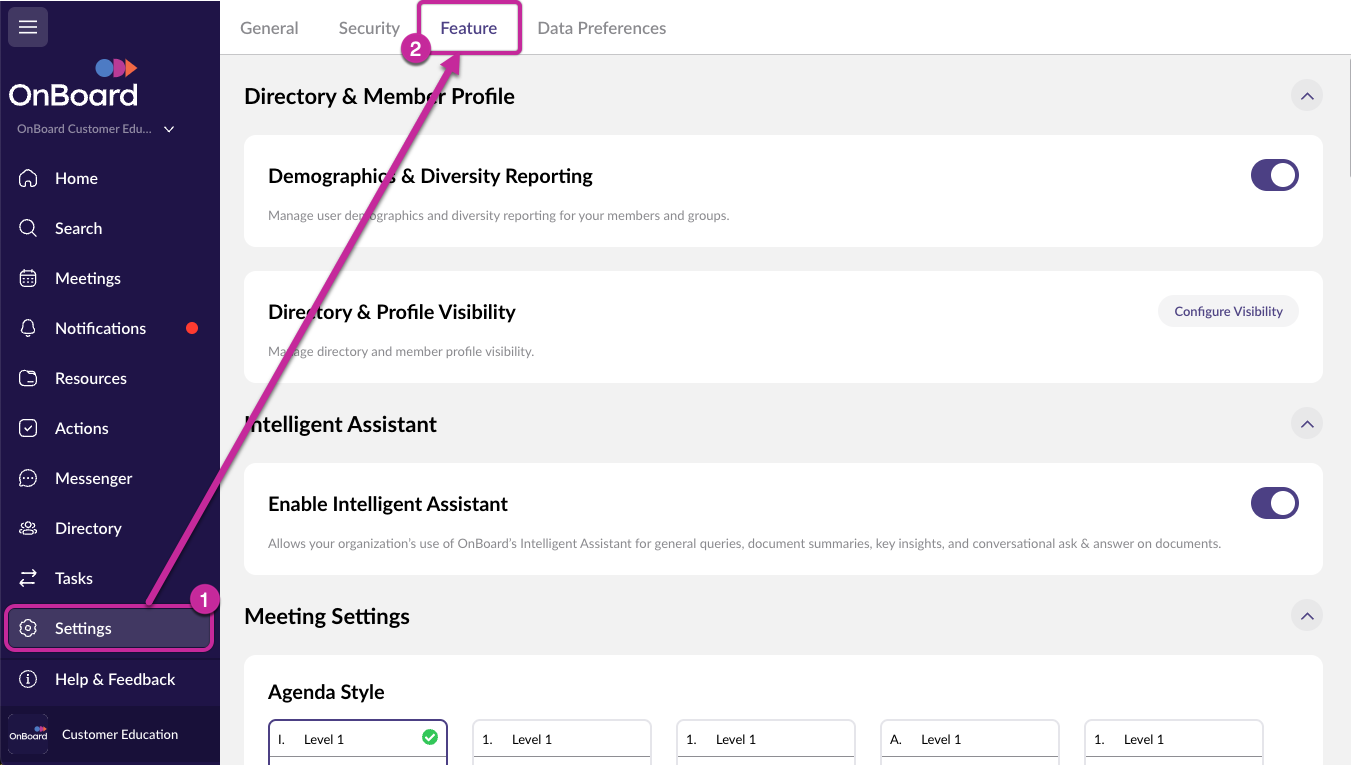Select the 'A. Level 1' agenda style
Screen dimensions: 1351x765
968,740
